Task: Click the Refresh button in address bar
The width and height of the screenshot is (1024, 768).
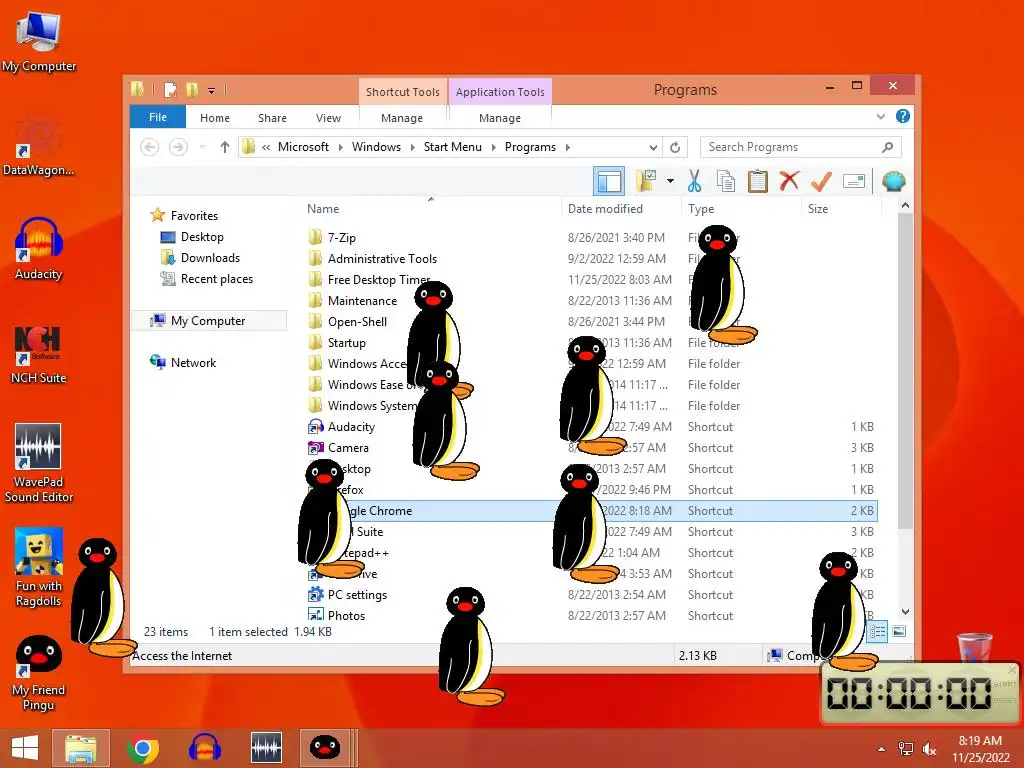Action: (675, 147)
